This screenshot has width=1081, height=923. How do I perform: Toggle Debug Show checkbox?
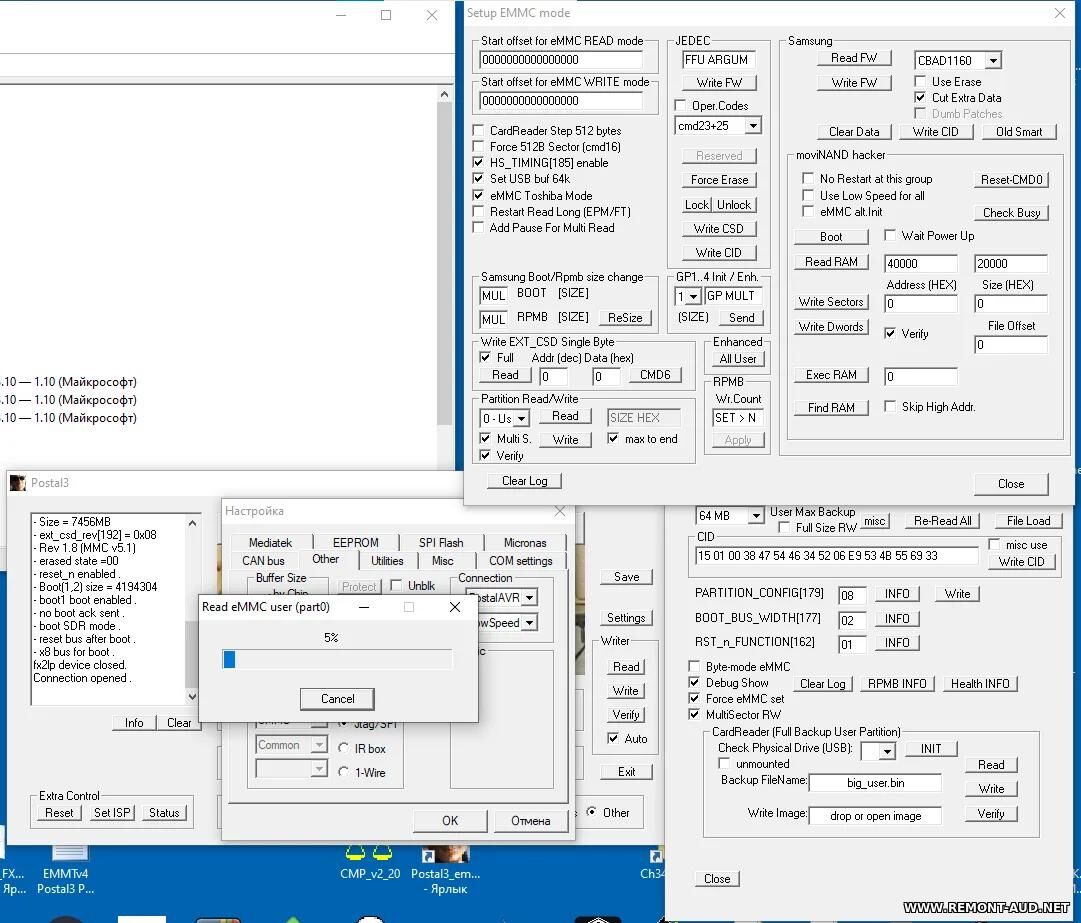point(694,682)
